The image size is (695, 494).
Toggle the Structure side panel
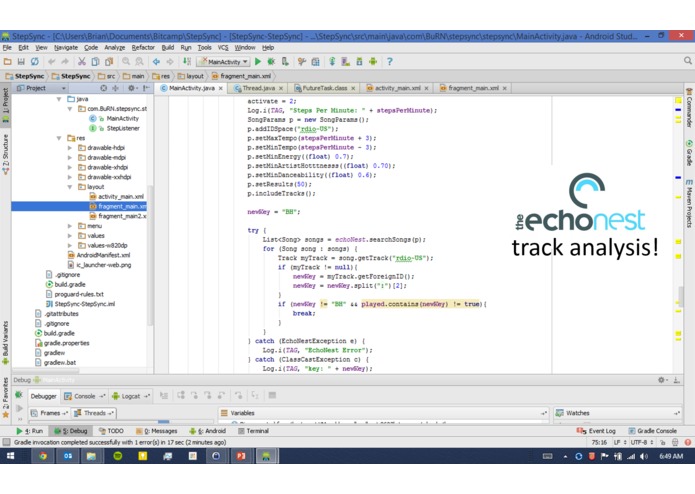pos(5,154)
